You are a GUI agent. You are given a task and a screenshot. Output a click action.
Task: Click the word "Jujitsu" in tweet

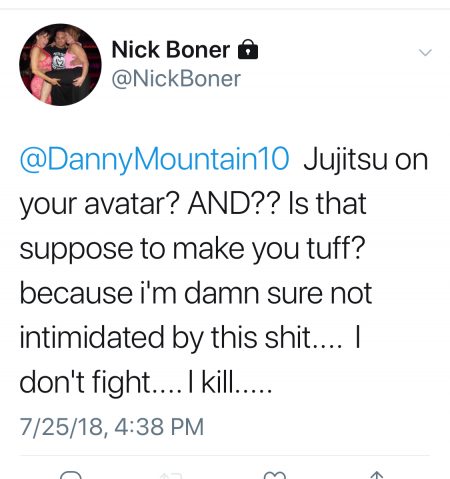[345, 161]
